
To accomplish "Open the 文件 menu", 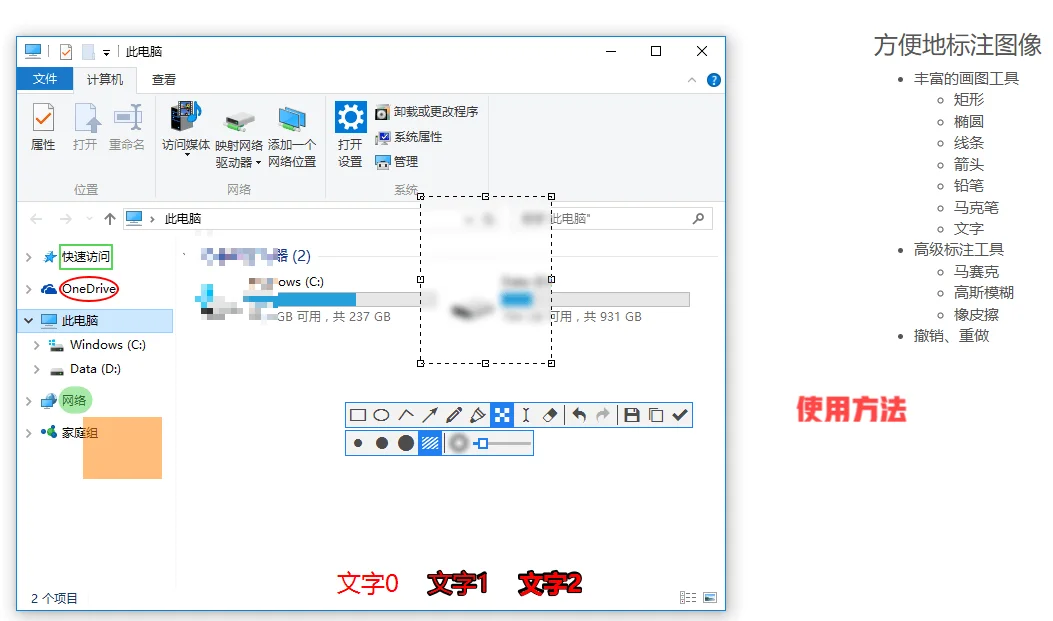I will pos(46,78).
